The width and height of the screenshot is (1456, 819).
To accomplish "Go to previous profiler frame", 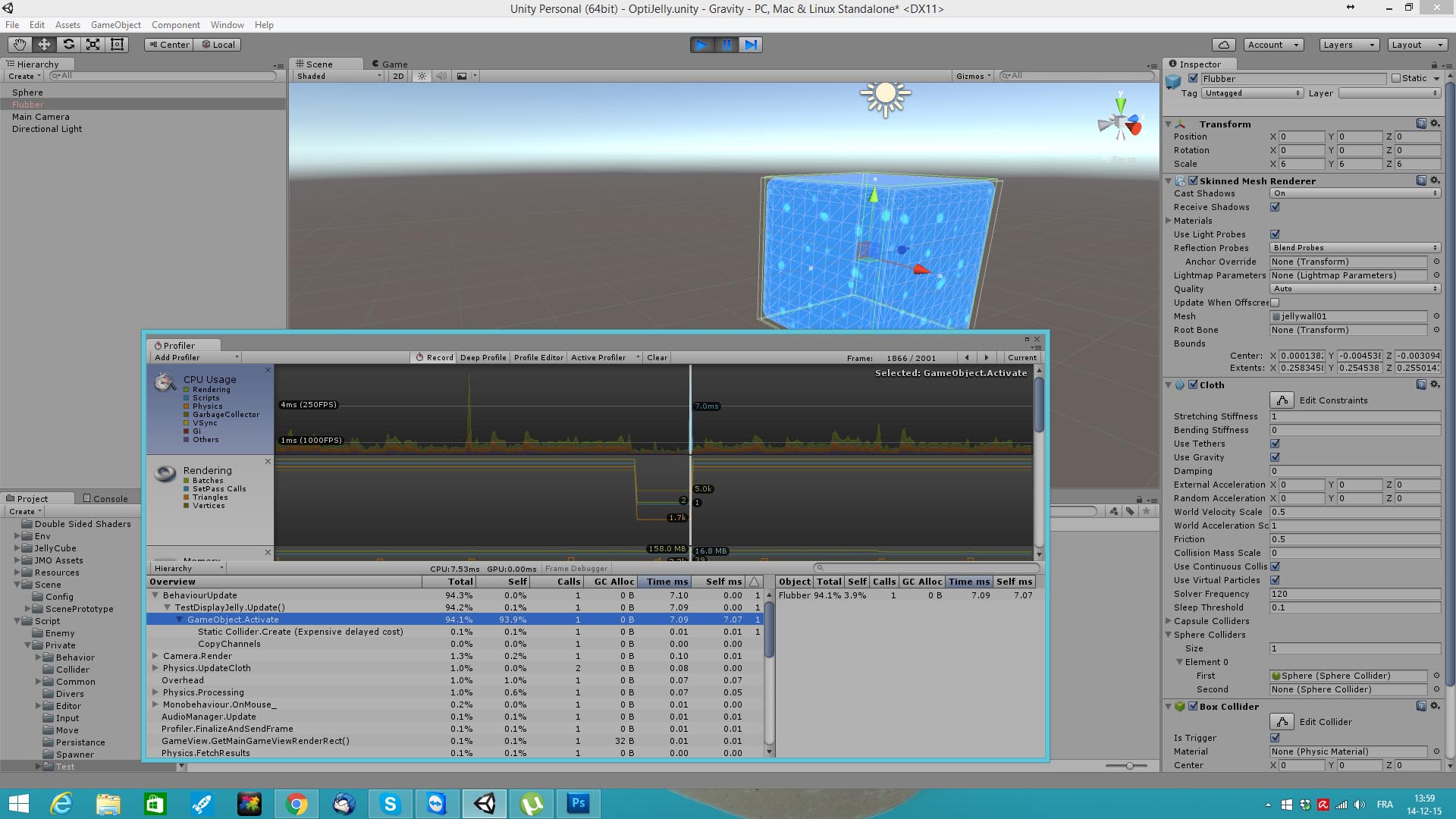I will (x=967, y=357).
